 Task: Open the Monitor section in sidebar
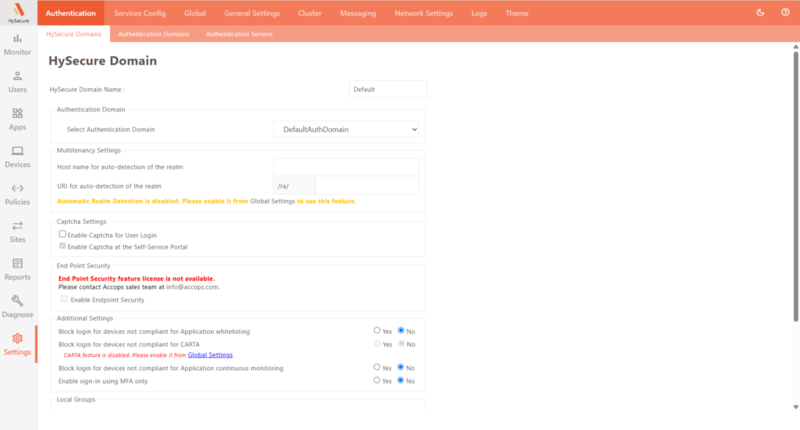[x=17, y=45]
